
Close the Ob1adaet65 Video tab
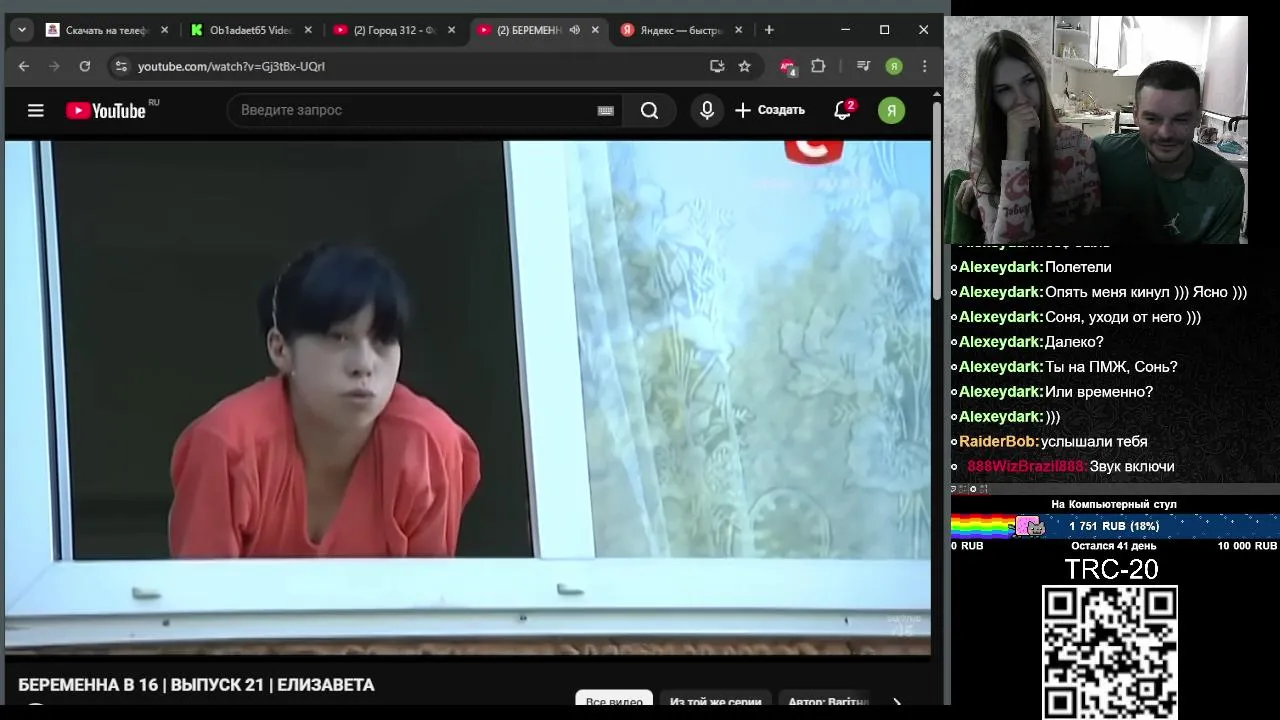pos(309,30)
